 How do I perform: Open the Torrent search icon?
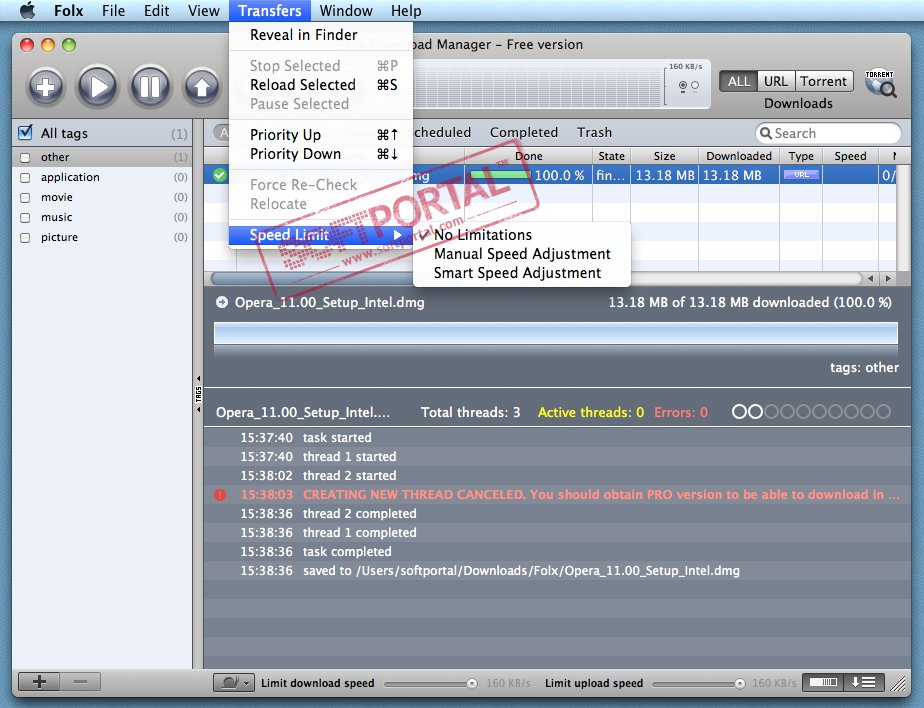pos(880,83)
